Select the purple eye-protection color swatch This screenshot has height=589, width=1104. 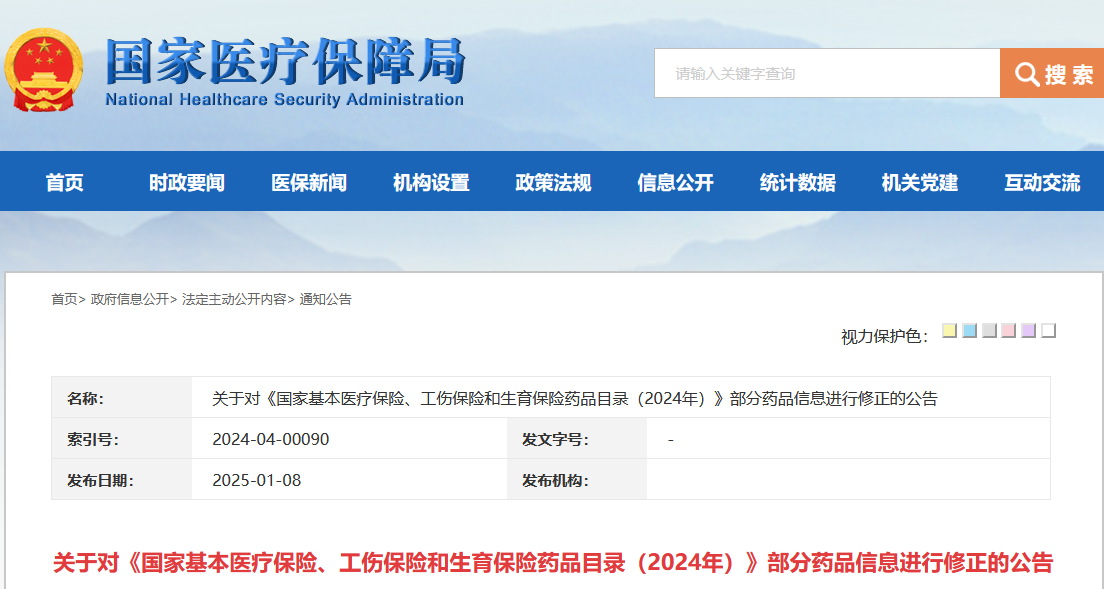pyautogui.click(x=1029, y=331)
